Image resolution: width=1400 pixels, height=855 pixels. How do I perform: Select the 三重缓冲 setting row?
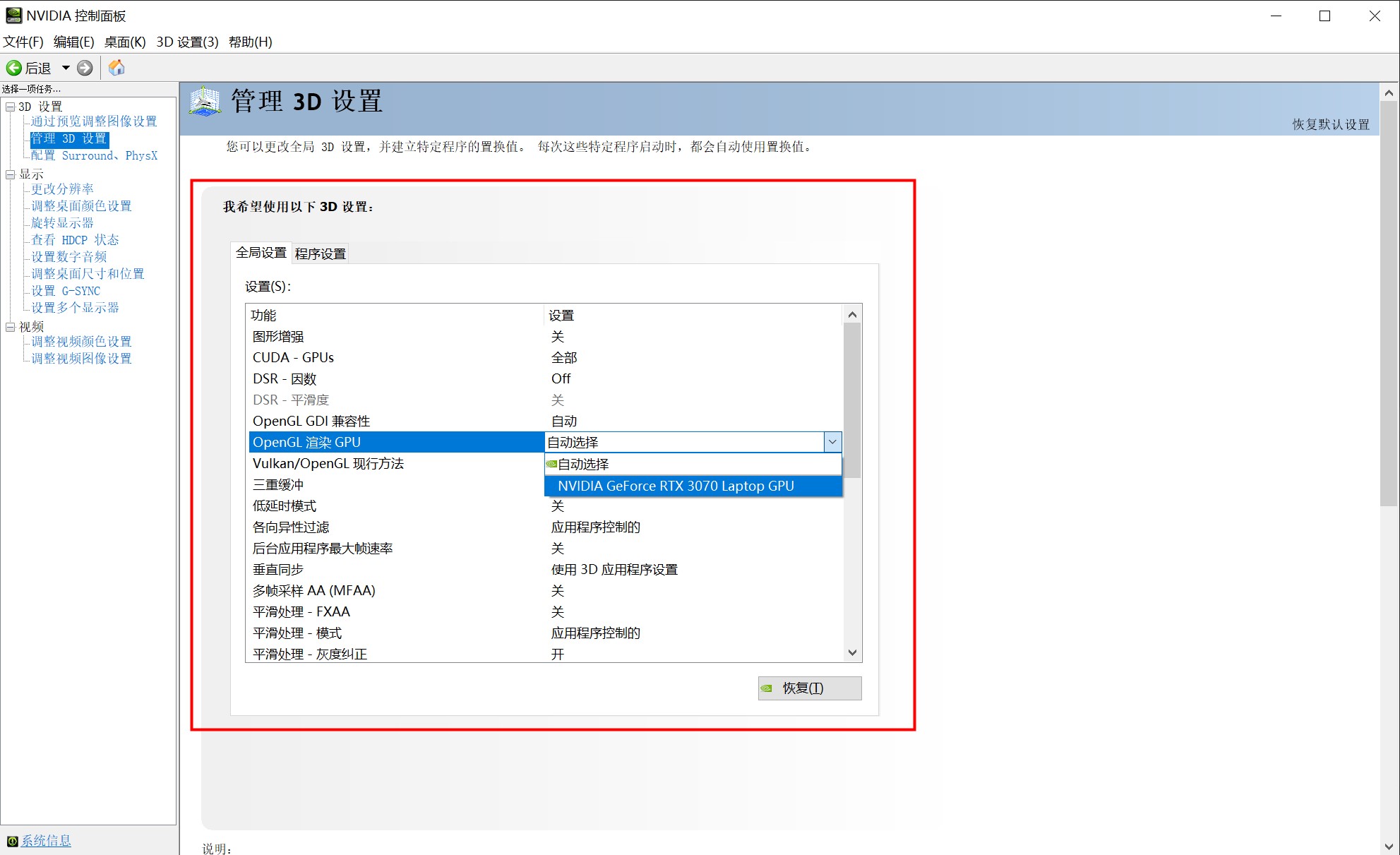[x=396, y=485]
